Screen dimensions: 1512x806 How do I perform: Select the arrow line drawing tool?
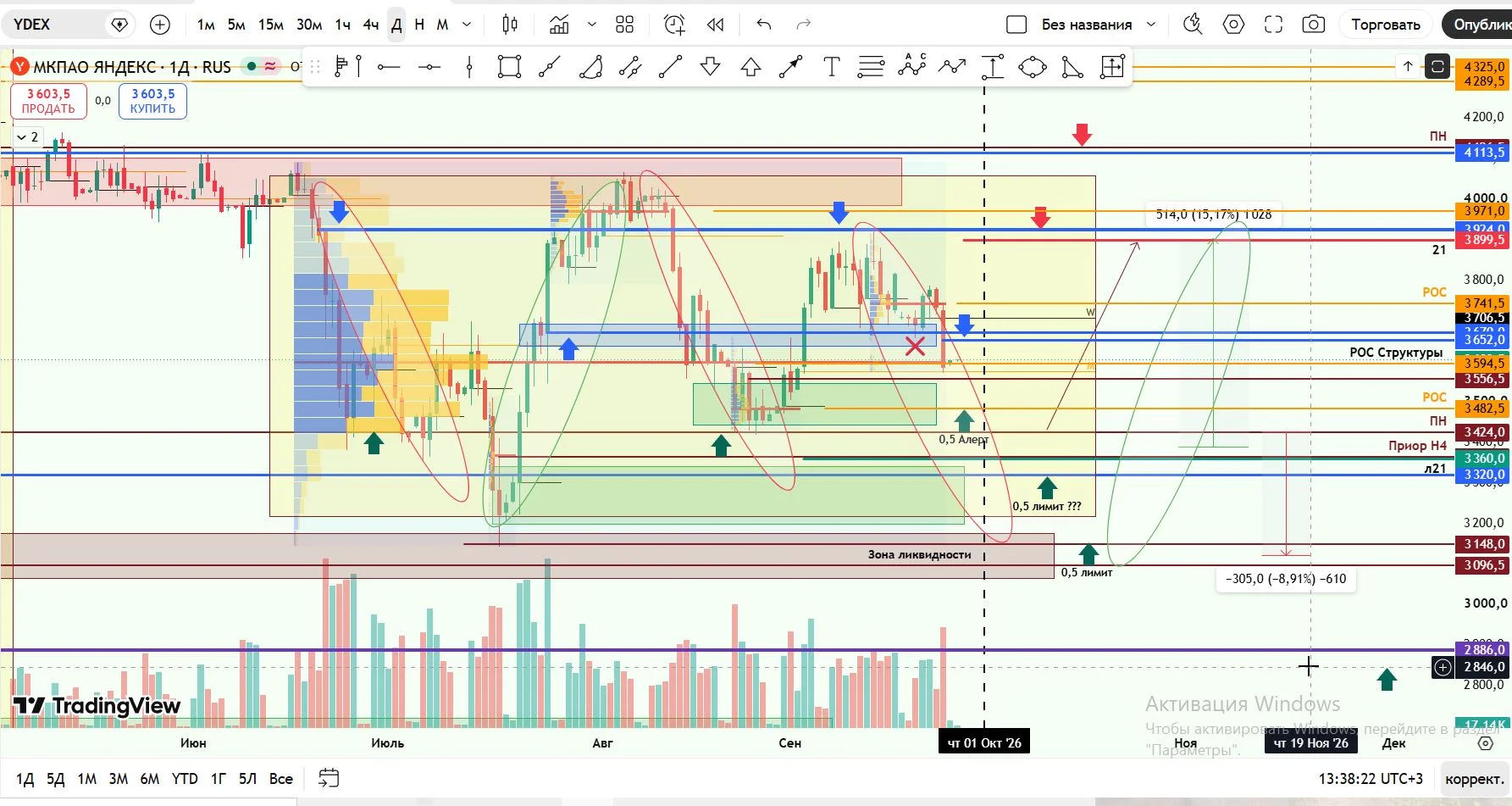click(790, 66)
